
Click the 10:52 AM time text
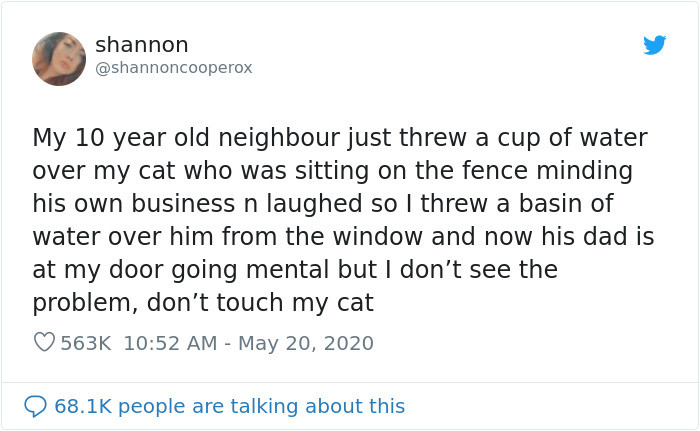170,343
